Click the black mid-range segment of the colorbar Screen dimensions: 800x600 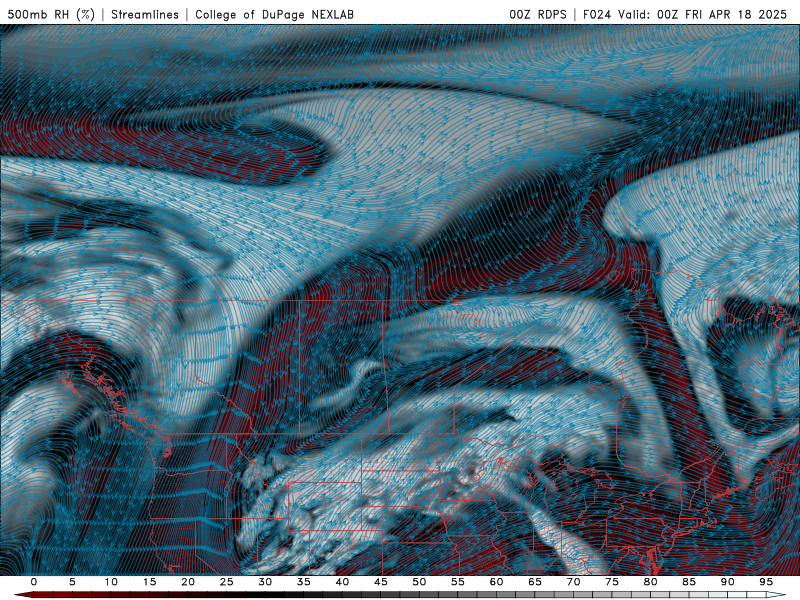pos(265,595)
